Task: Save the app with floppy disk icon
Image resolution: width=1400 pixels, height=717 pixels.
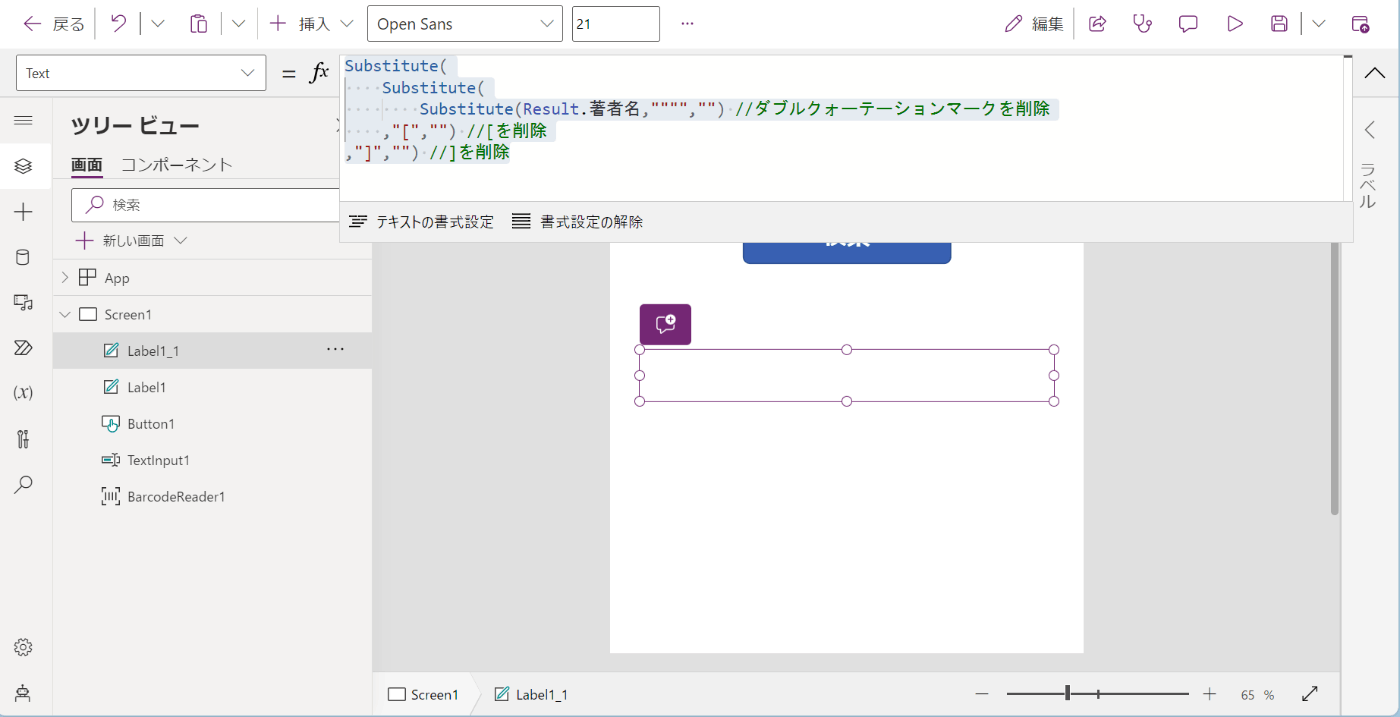Action: (x=1279, y=24)
